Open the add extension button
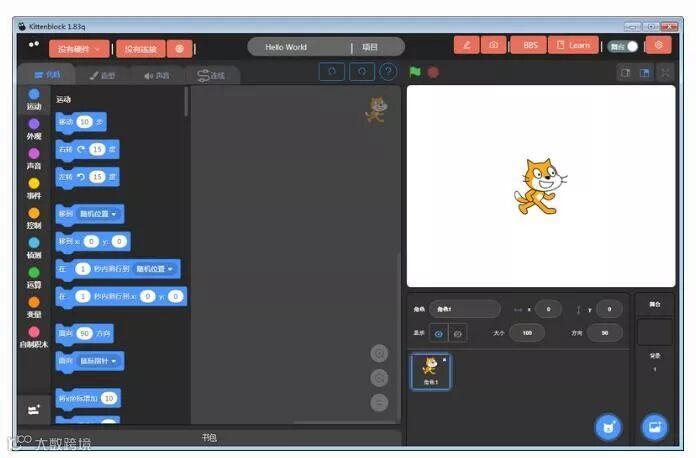This screenshot has height=458, width=696. [x=34, y=409]
